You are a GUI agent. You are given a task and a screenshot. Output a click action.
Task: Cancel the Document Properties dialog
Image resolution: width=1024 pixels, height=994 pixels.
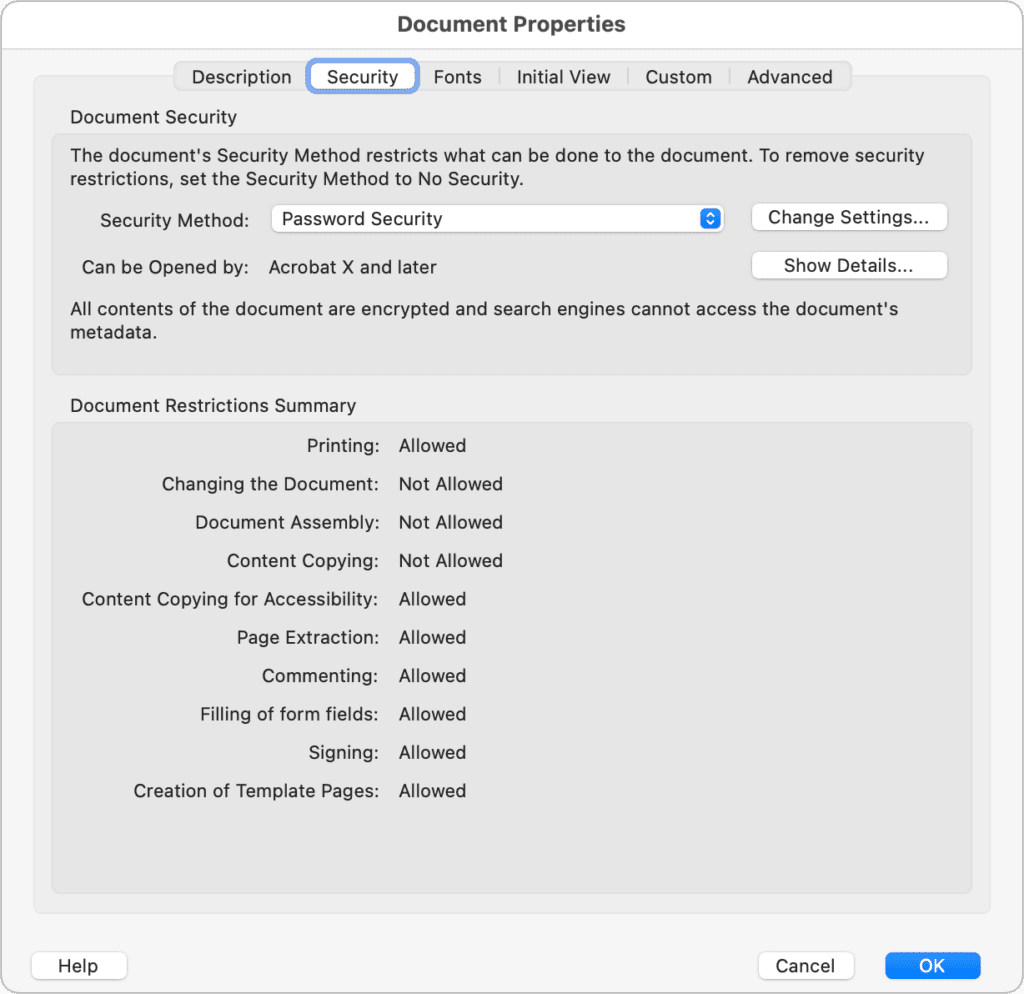pyautogui.click(x=805, y=965)
